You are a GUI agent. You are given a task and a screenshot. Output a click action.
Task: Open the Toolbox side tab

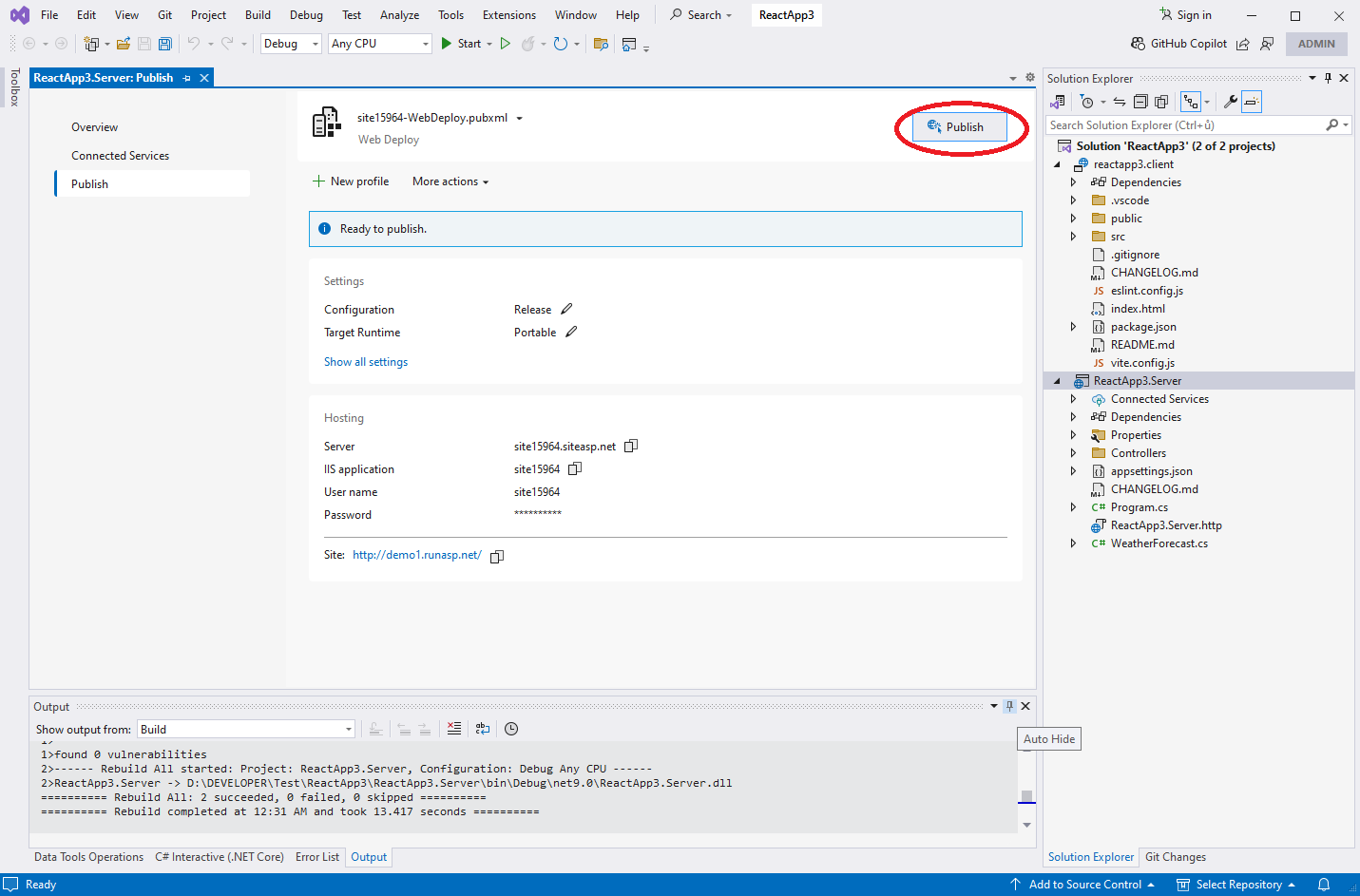point(14,87)
